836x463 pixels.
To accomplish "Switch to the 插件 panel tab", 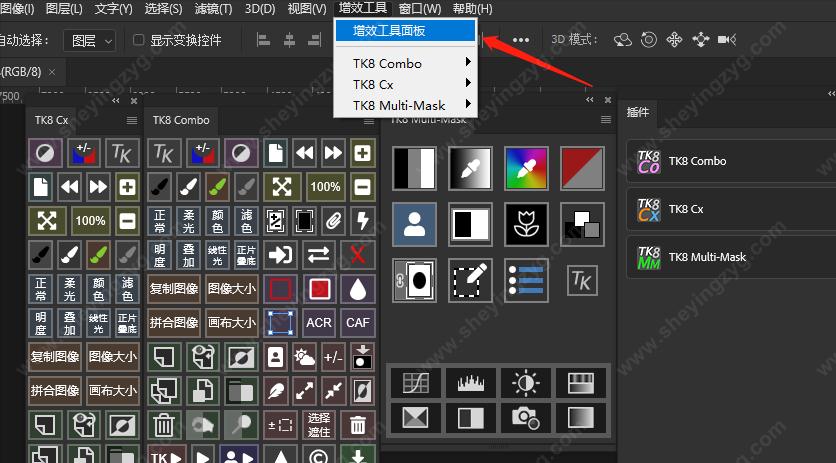I will pos(638,113).
